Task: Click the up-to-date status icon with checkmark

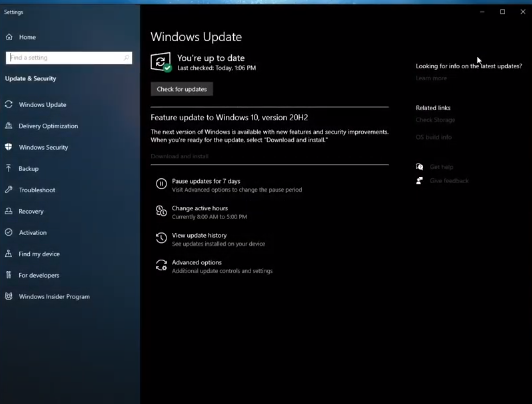Action: 161,62
